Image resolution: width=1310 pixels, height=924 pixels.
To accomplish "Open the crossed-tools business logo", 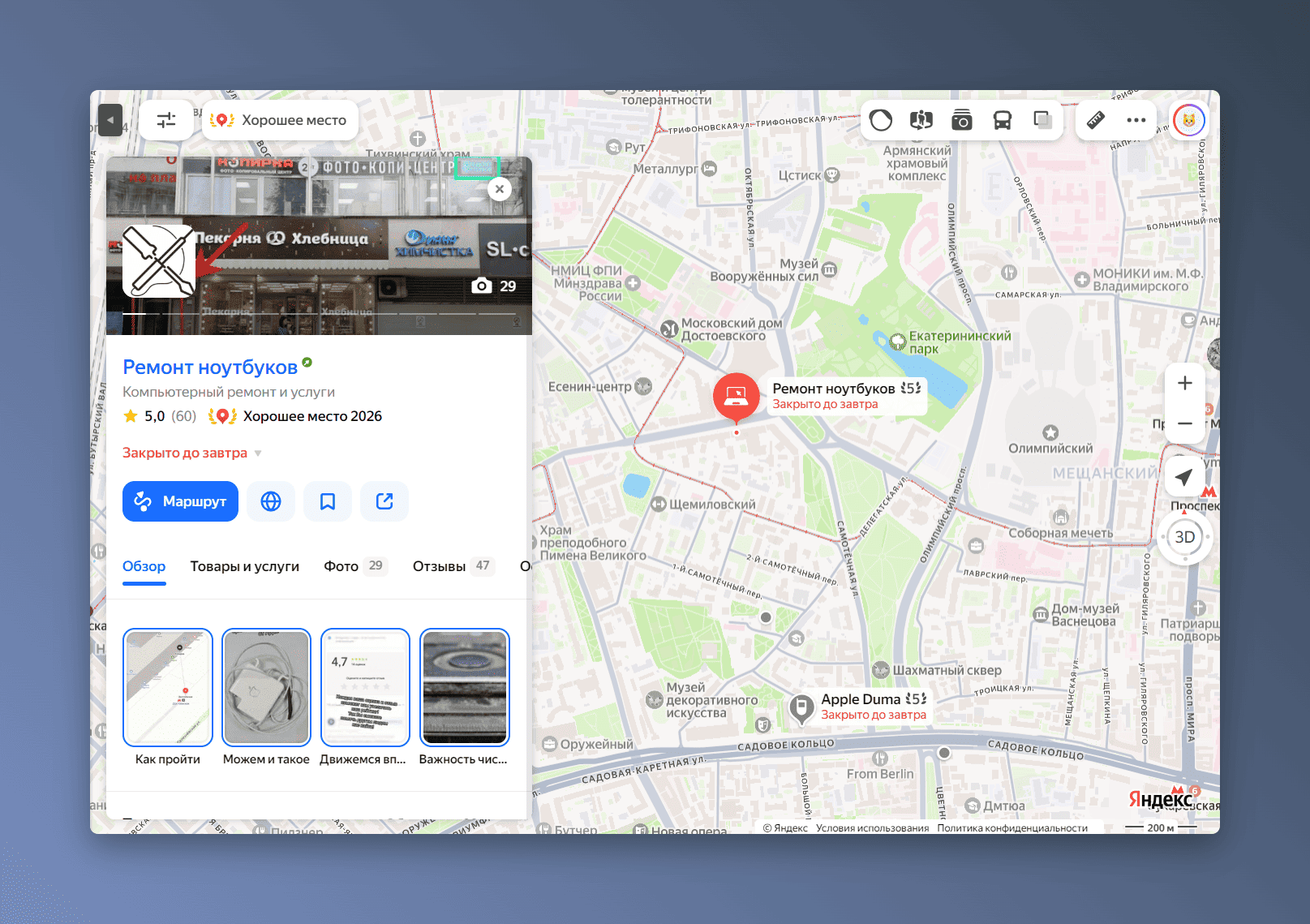I will pyautogui.click(x=159, y=261).
